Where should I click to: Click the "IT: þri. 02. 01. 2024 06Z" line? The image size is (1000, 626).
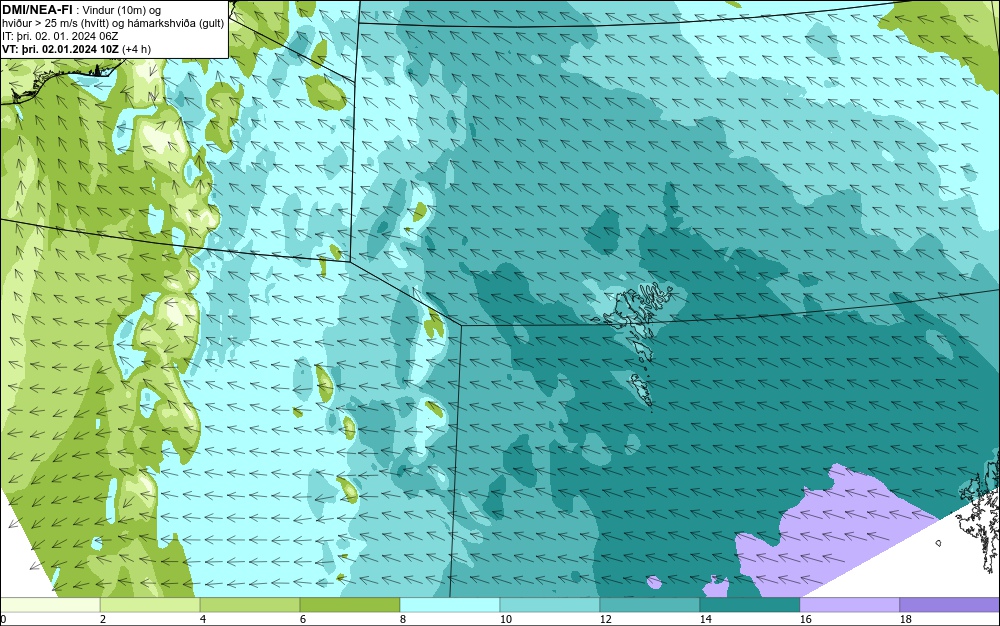coord(60,36)
